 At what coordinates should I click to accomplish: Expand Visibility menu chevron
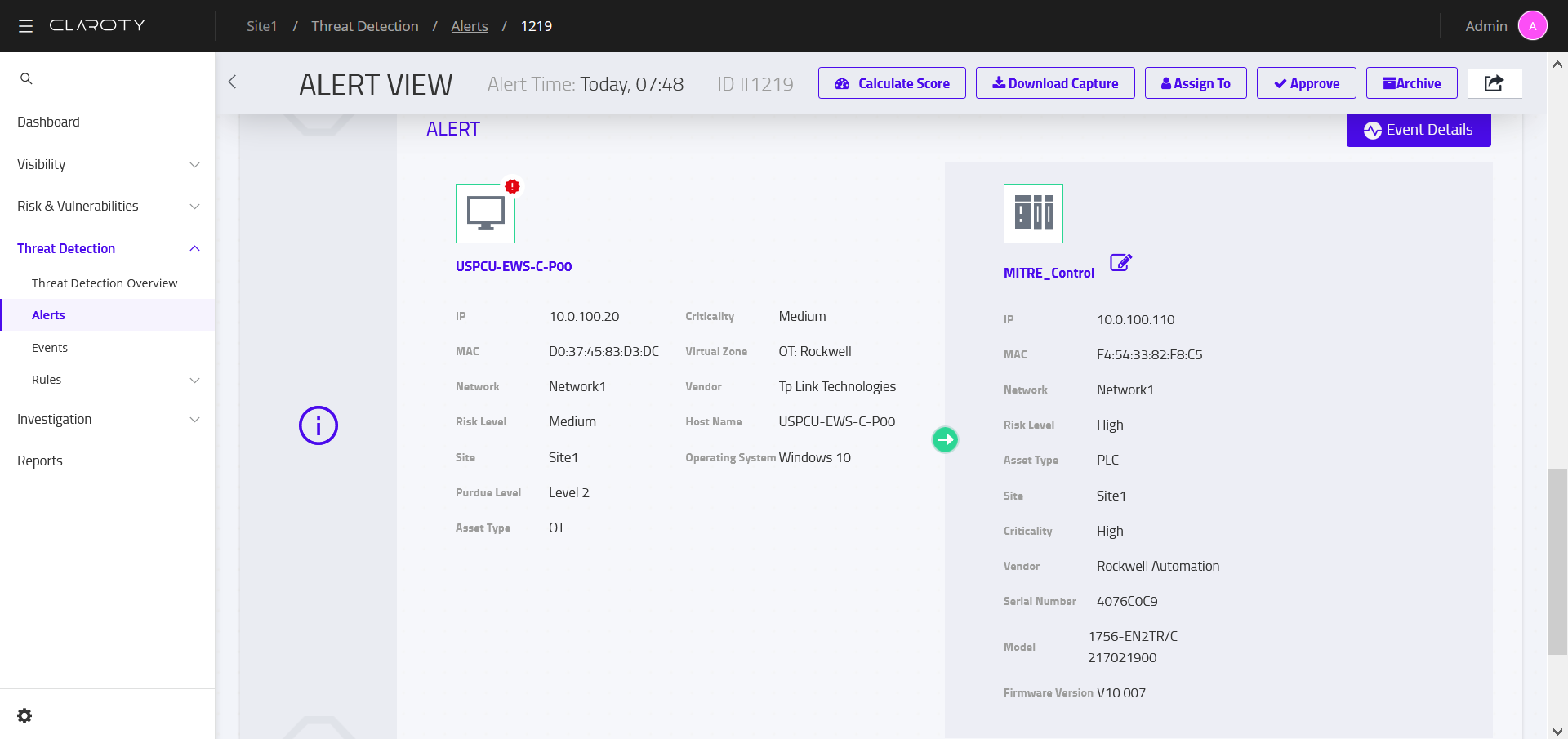(x=194, y=165)
